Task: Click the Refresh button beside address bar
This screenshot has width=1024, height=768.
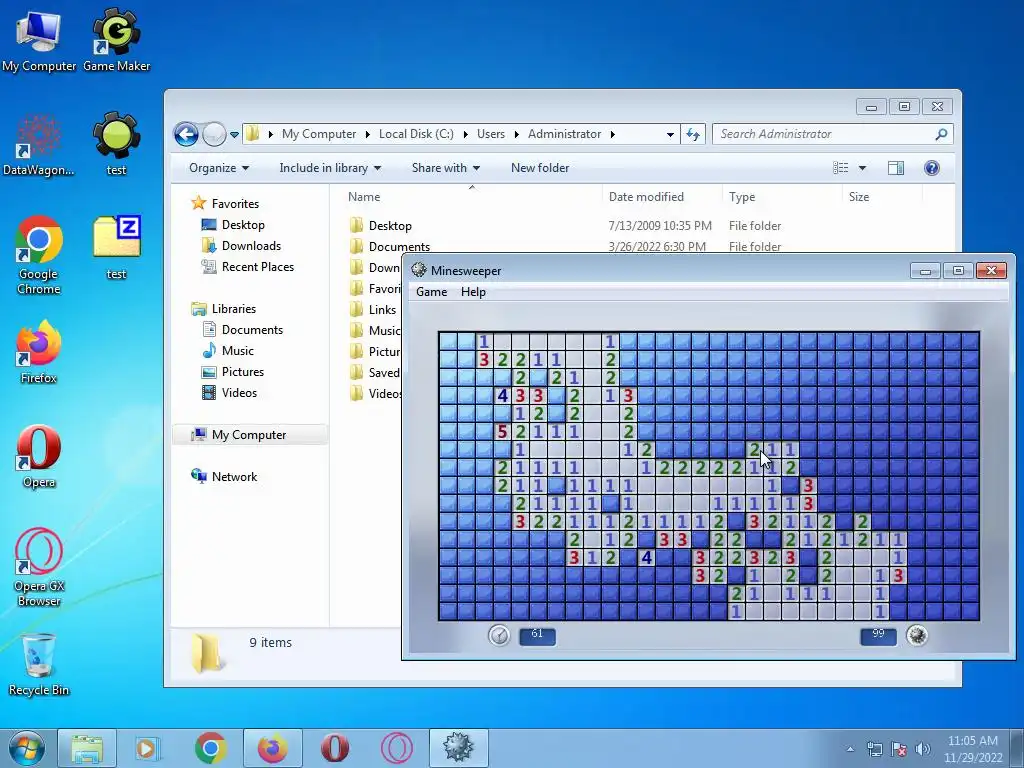Action: [693, 135]
